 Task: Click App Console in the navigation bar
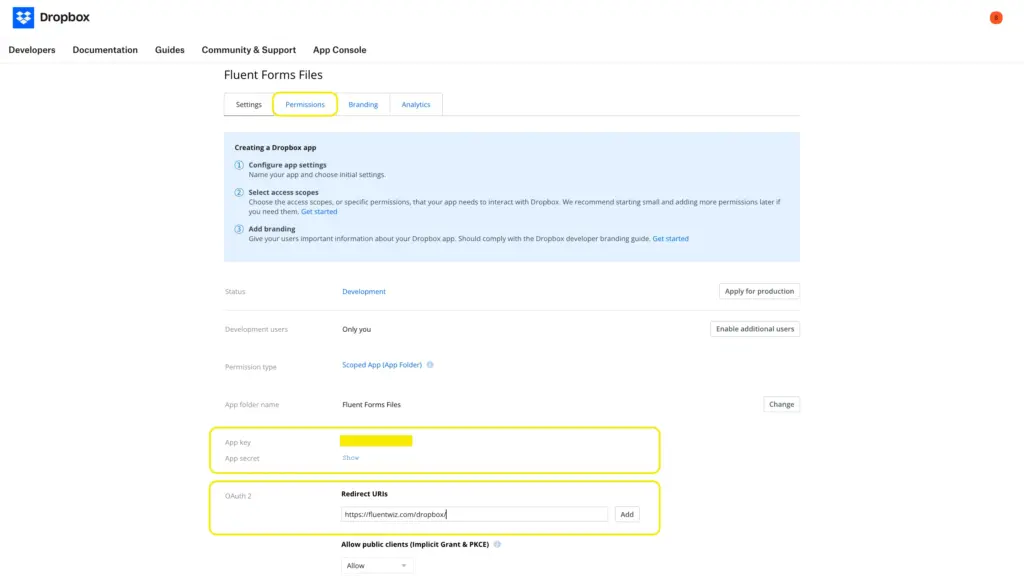pos(340,49)
